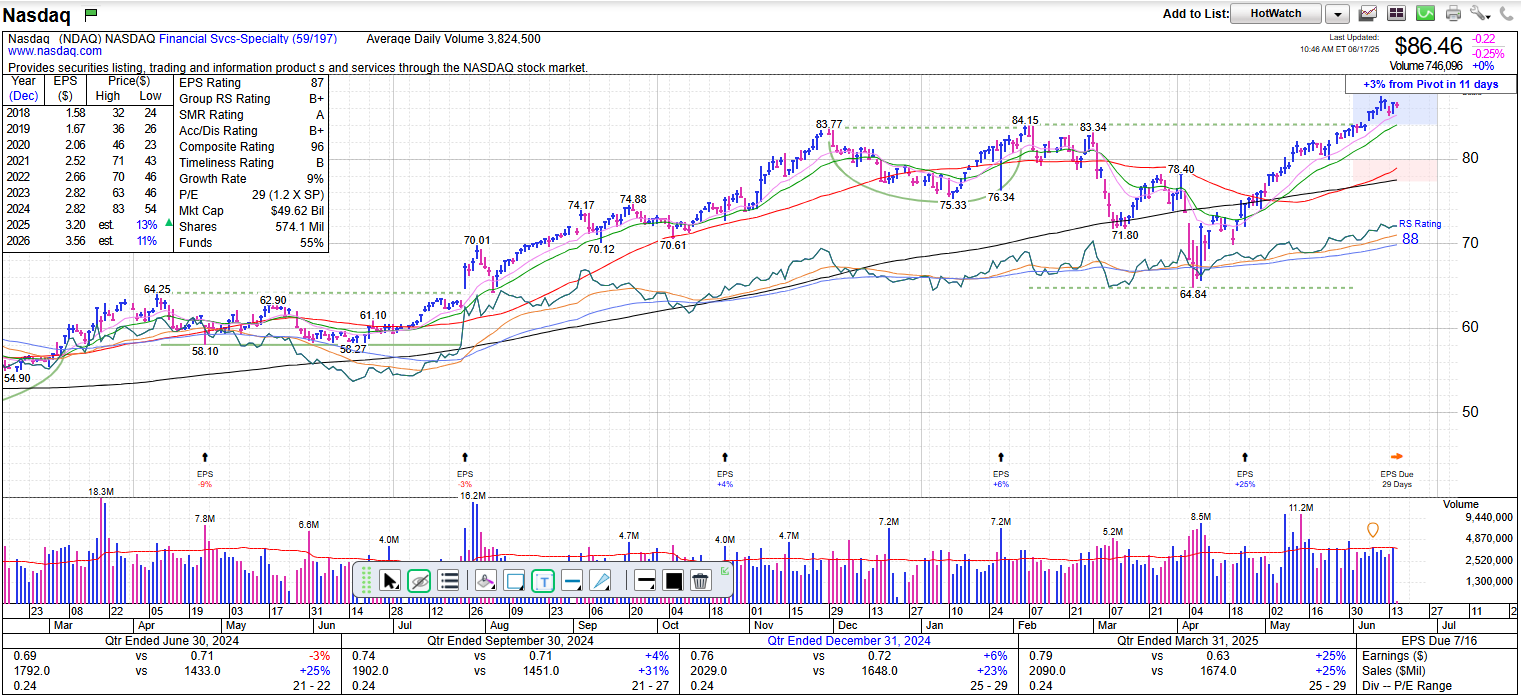
Task: Click the phone contact icon
Action: [1507, 13]
